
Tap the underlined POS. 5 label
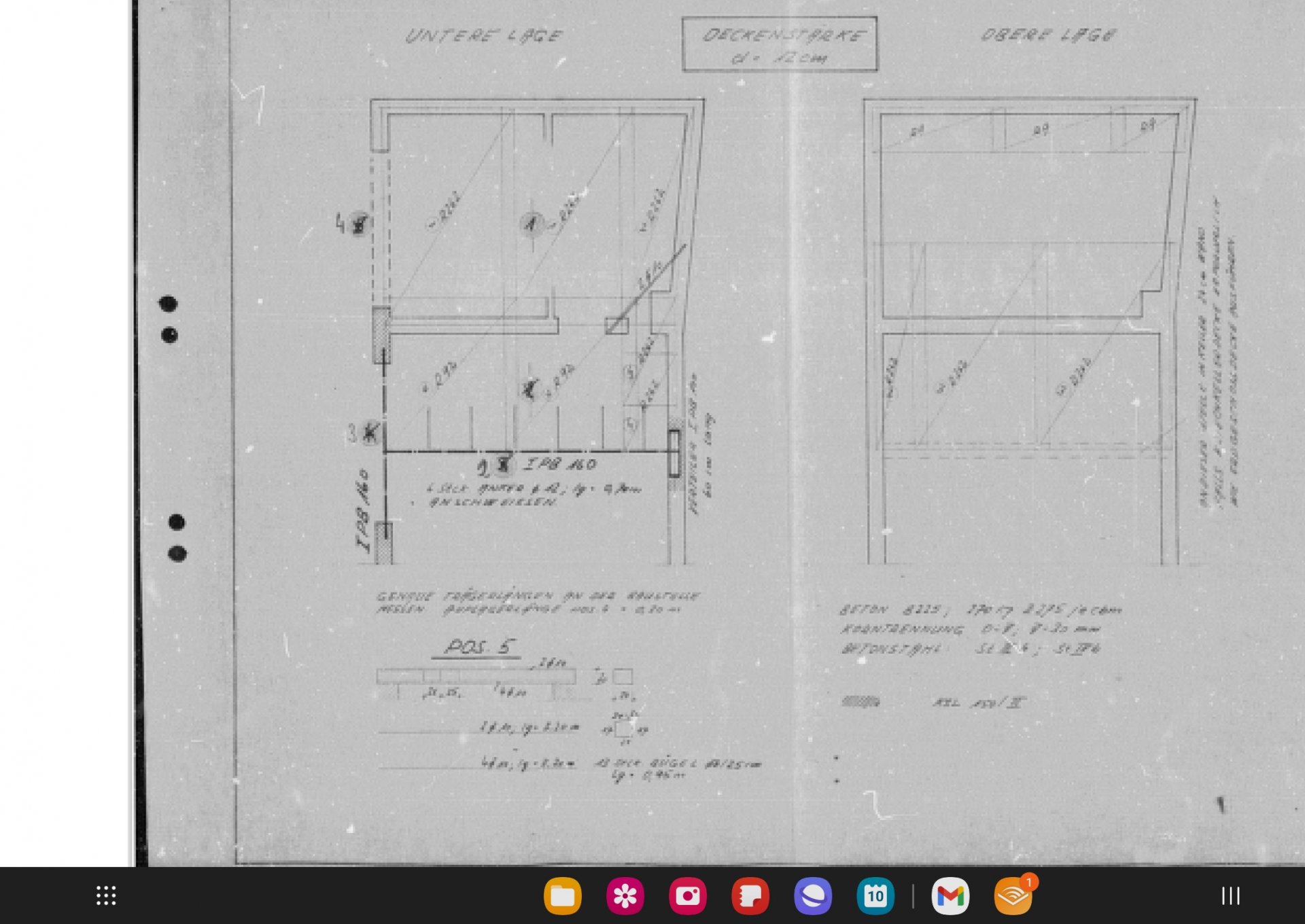tap(476, 647)
